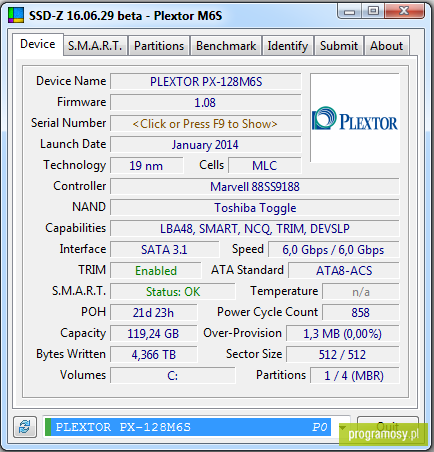Viewport: 434px width, 452px height.
Task: Click the refresh drives icon button
Action: pyautogui.click(x=25, y=427)
